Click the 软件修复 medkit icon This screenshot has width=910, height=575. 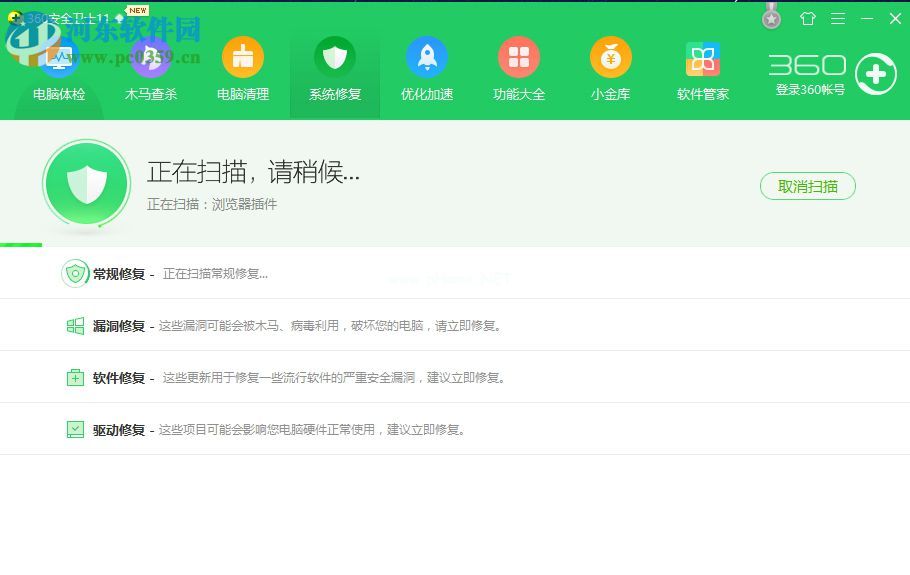[75, 378]
